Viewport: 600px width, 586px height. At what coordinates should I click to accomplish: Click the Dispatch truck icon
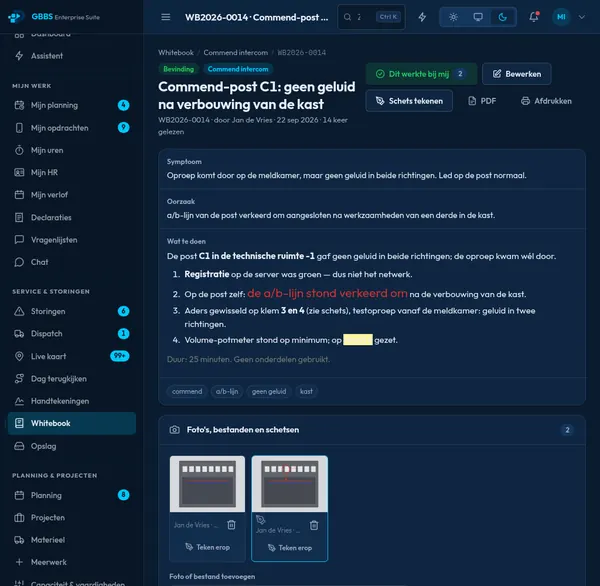click(19, 334)
